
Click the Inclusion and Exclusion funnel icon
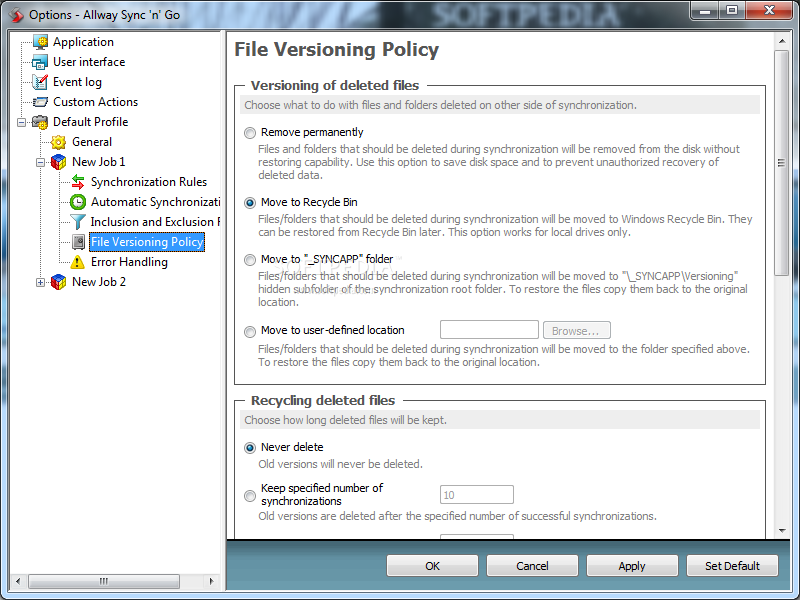[x=78, y=222]
